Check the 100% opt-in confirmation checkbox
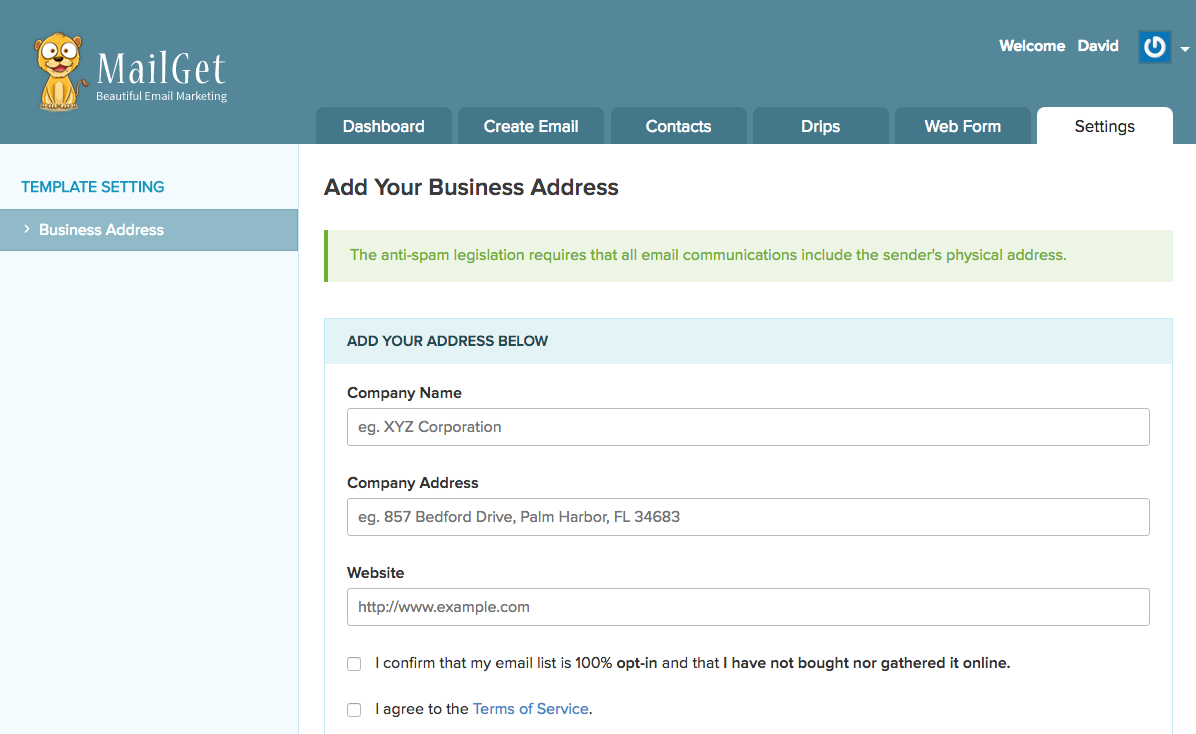Image resolution: width=1196 pixels, height=734 pixels. [x=354, y=664]
